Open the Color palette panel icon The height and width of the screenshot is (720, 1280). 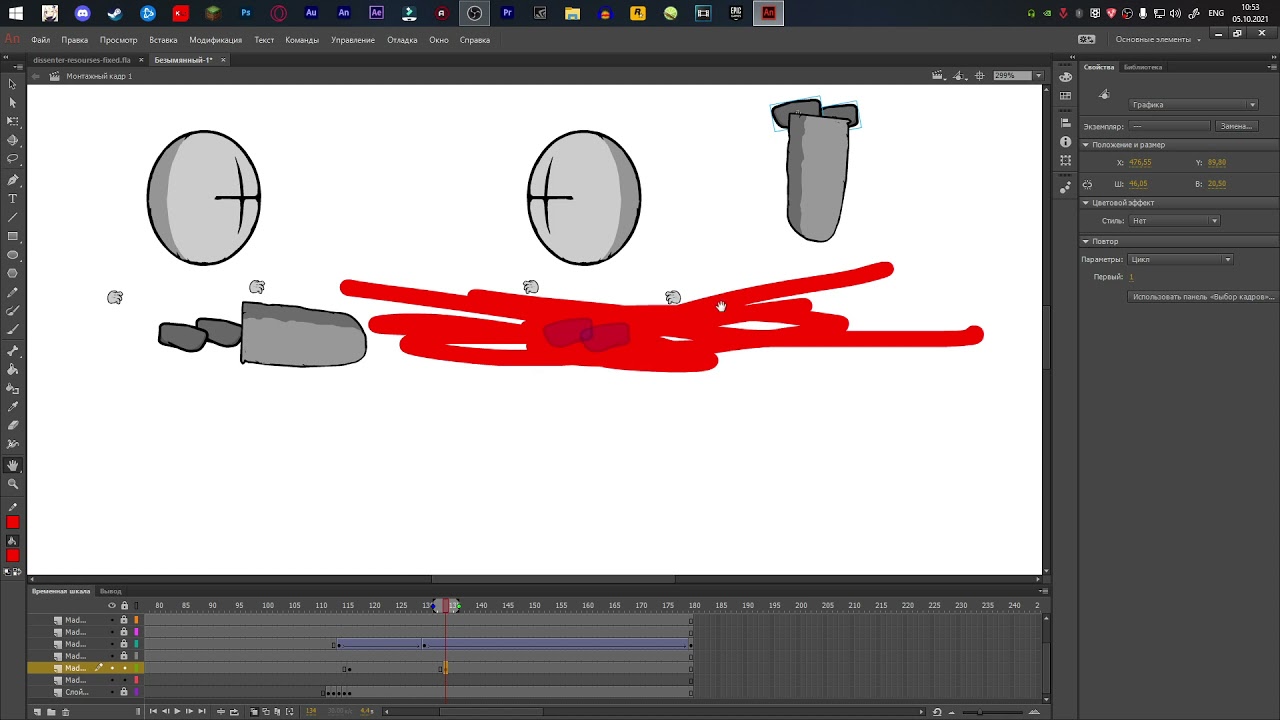coord(1065,75)
